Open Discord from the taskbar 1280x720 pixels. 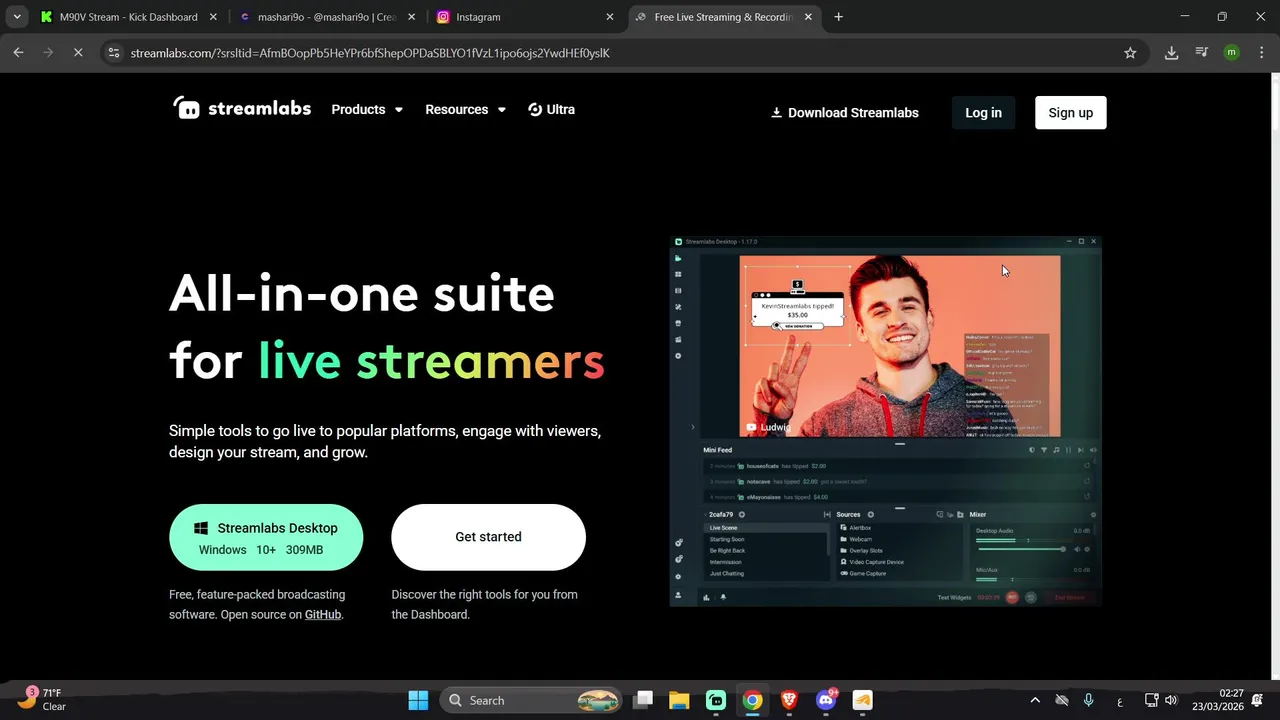pos(826,700)
